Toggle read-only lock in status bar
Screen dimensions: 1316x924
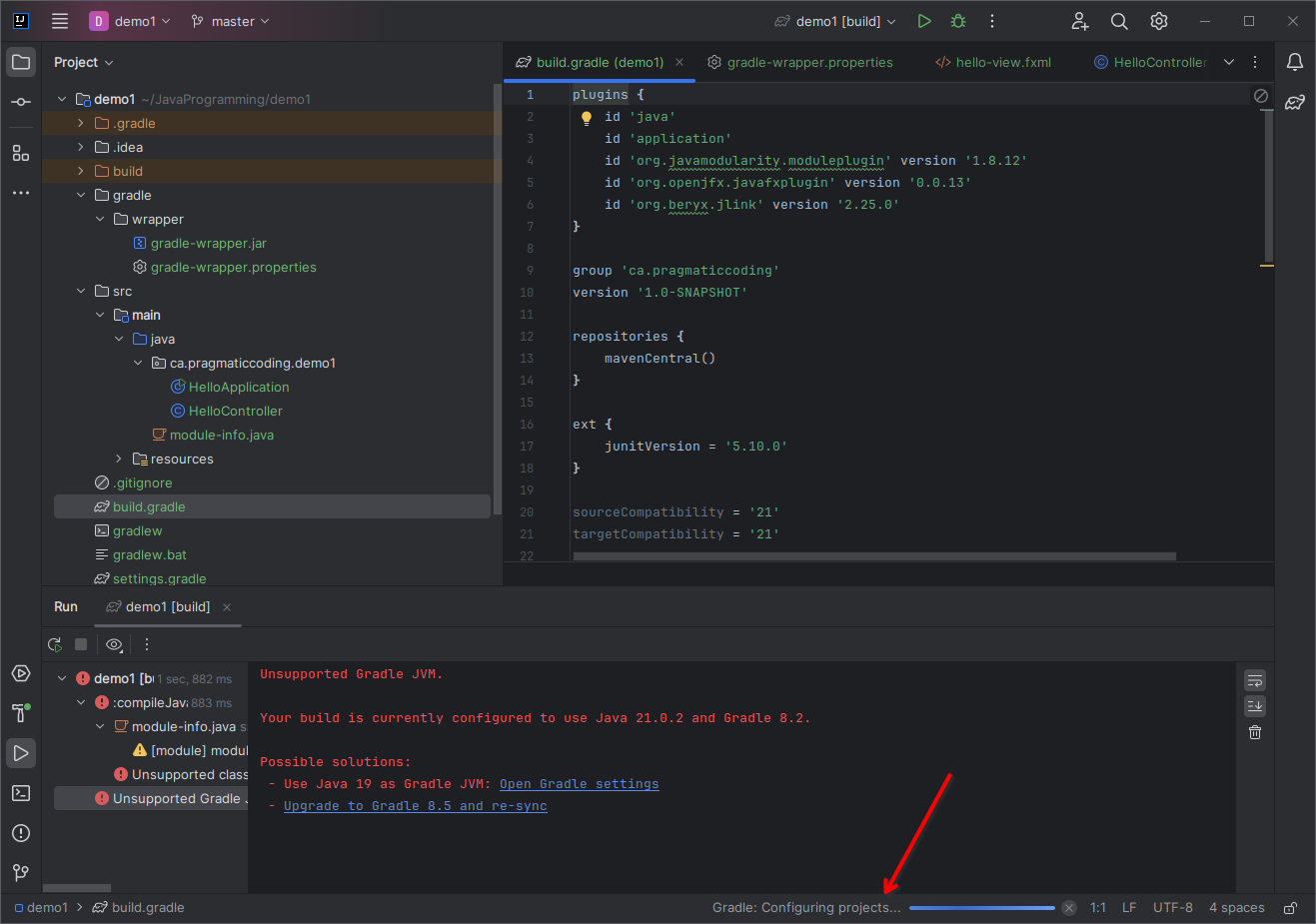(x=1291, y=908)
